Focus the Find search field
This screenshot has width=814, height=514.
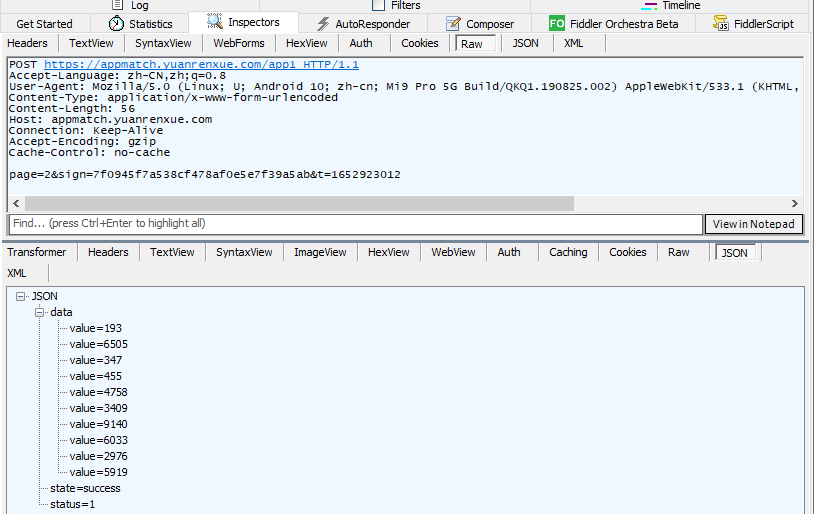(356, 224)
